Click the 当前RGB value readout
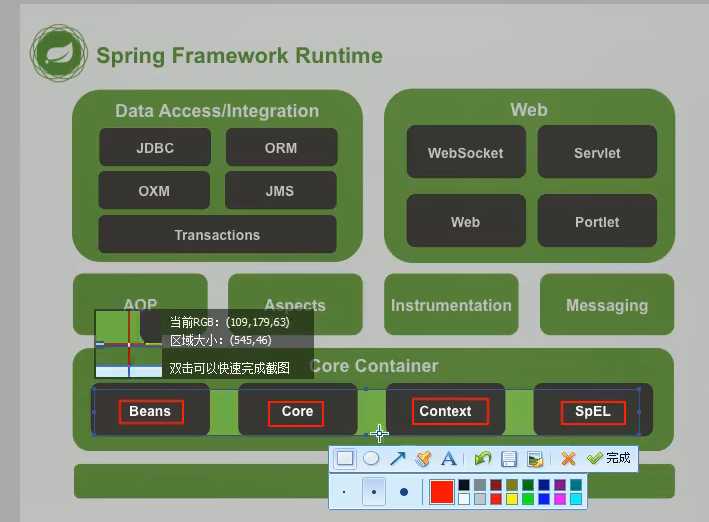Image resolution: width=709 pixels, height=522 pixels. (229, 322)
